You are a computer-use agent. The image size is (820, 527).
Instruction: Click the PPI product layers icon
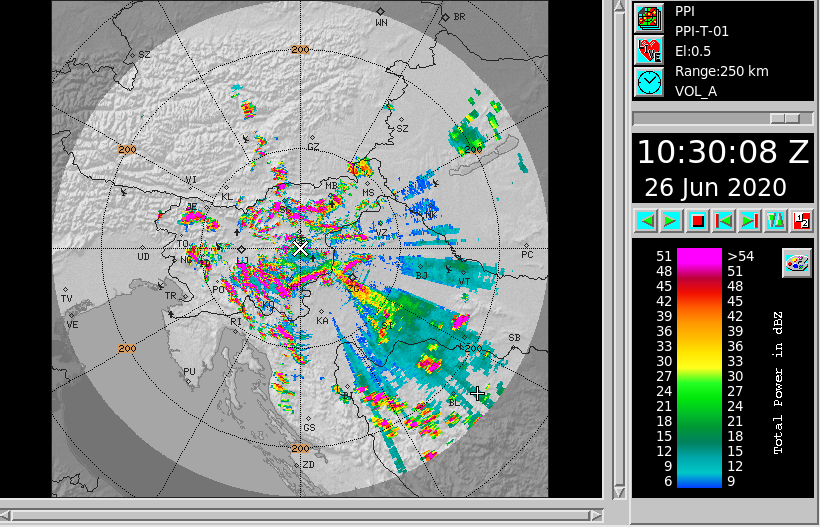point(648,17)
